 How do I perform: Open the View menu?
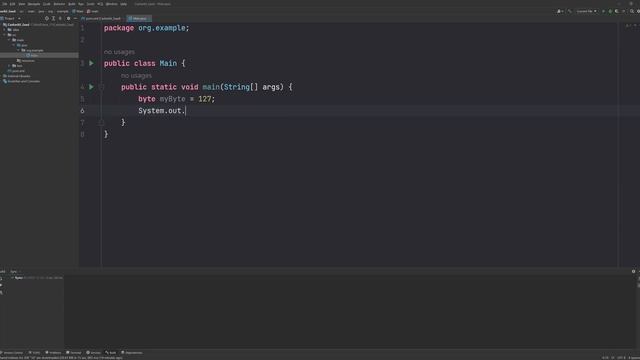(x=22, y=4)
